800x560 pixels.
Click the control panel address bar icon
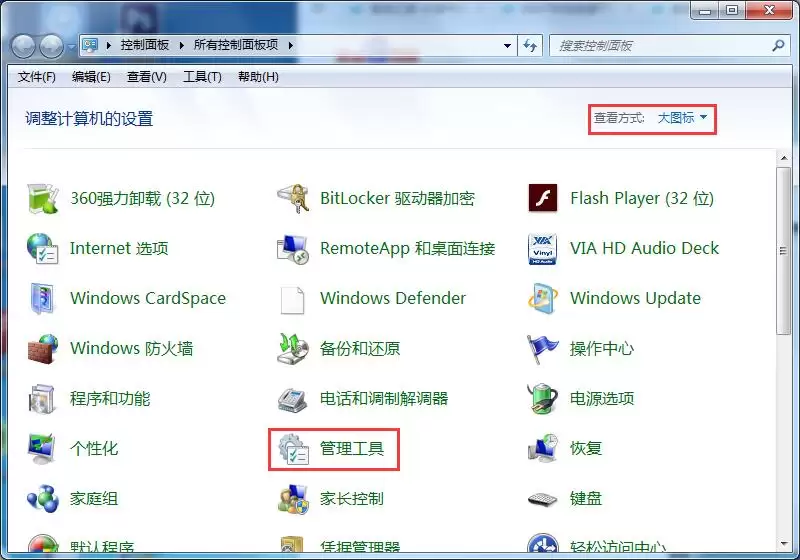pyautogui.click(x=90, y=45)
